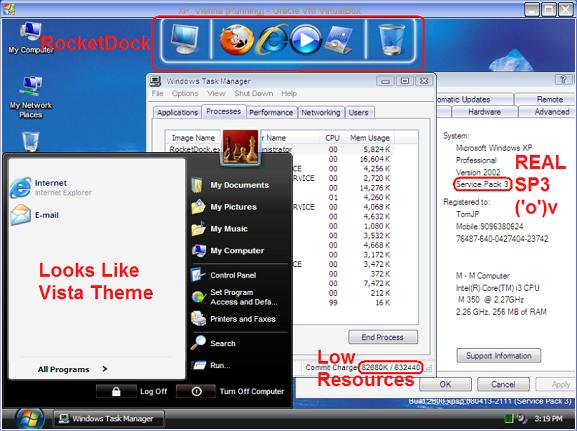The image size is (577, 431).
Task: Click the 16,604 K memory value
Action: (375, 159)
